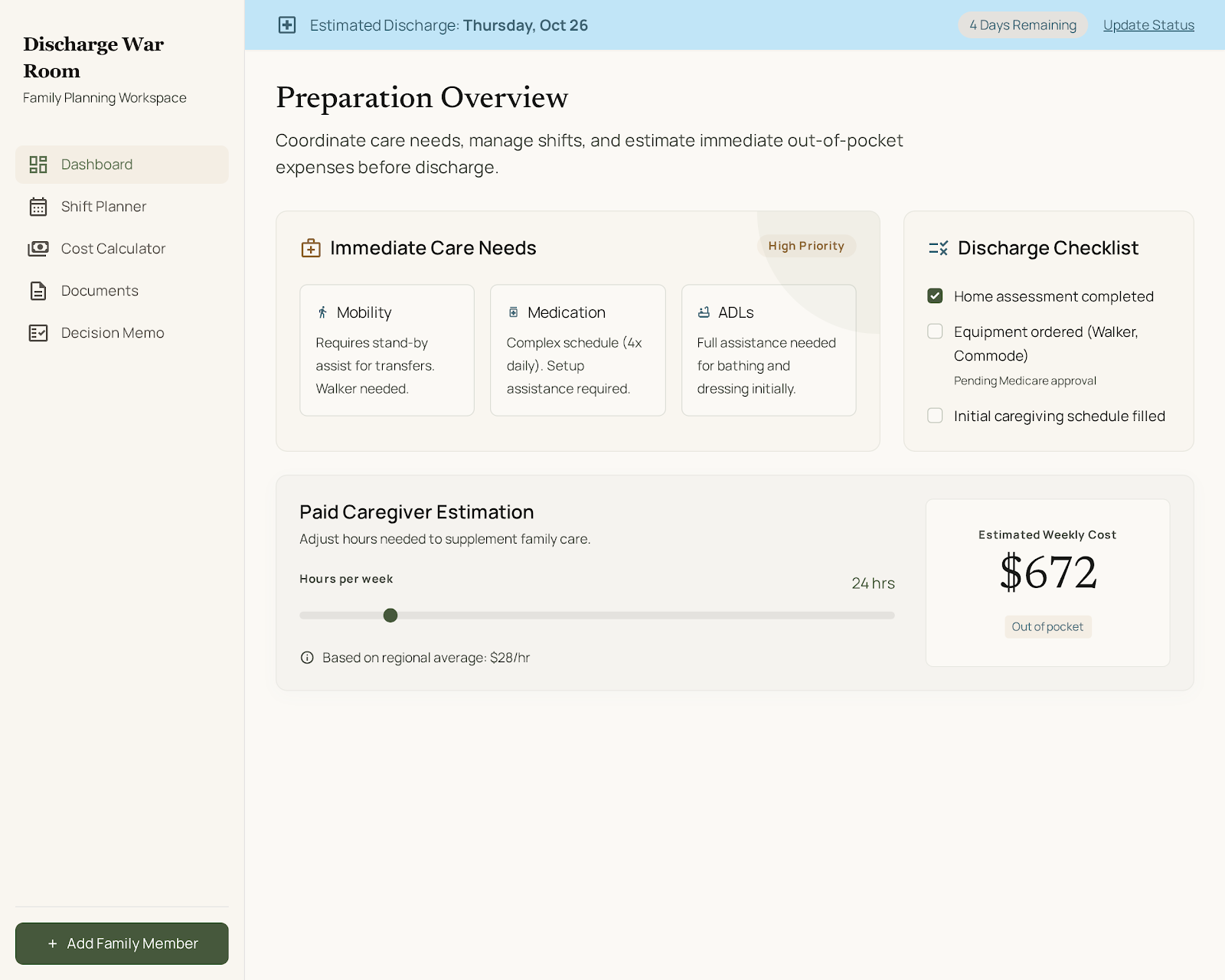Click the medical cross icon in discharge banner
This screenshot has width=1225, height=980.
(x=287, y=24)
